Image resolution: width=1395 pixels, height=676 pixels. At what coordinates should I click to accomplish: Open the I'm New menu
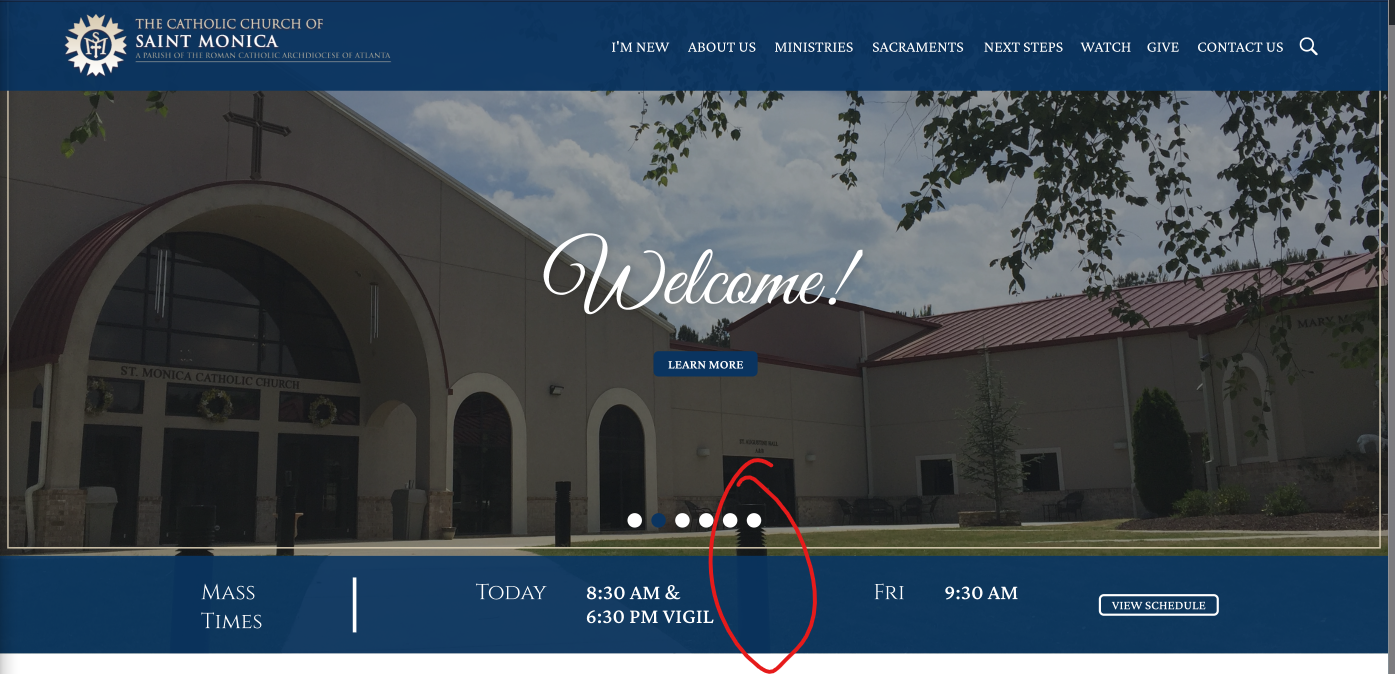[640, 47]
